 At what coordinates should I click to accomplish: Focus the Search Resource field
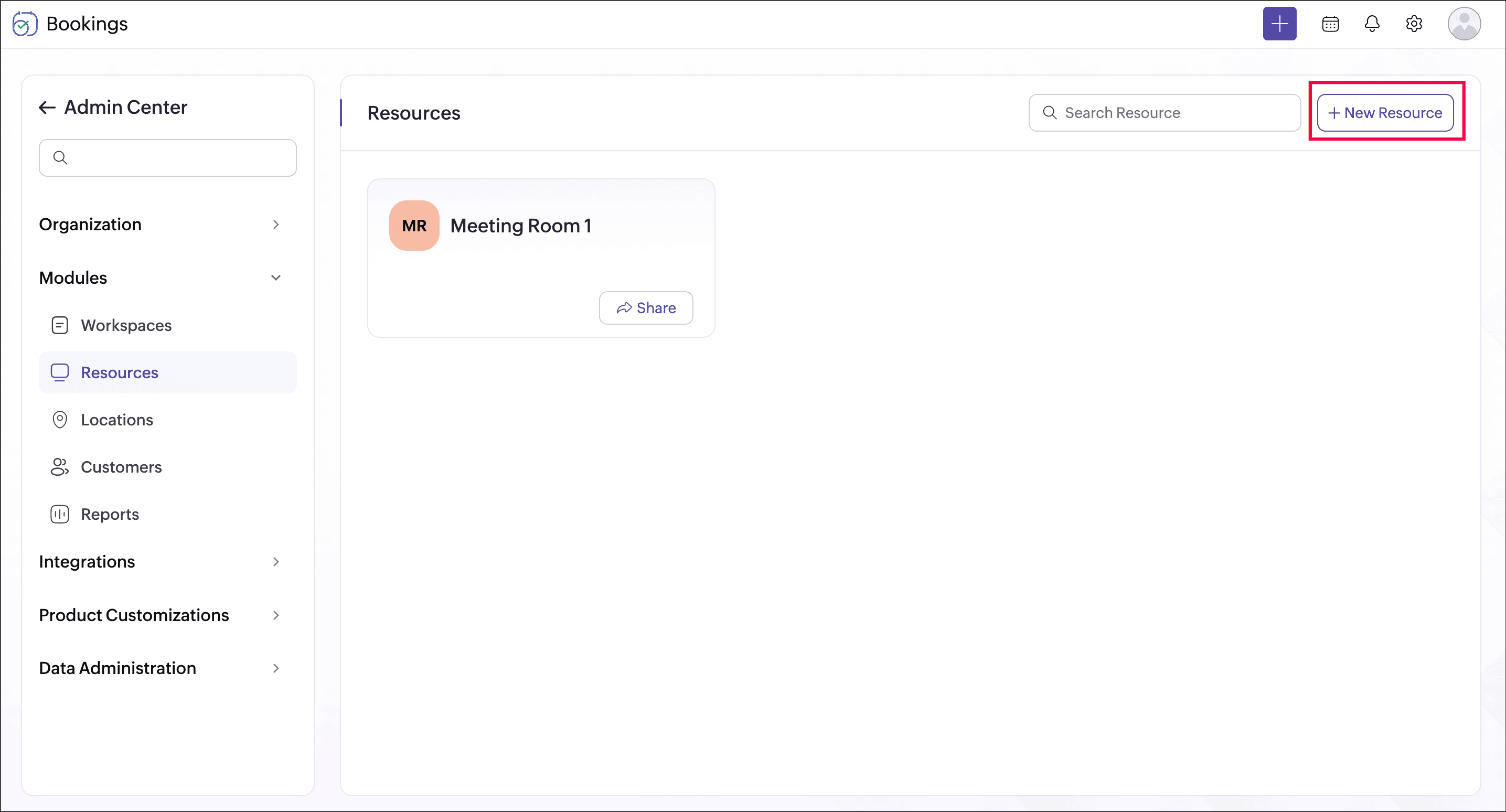tap(1165, 113)
